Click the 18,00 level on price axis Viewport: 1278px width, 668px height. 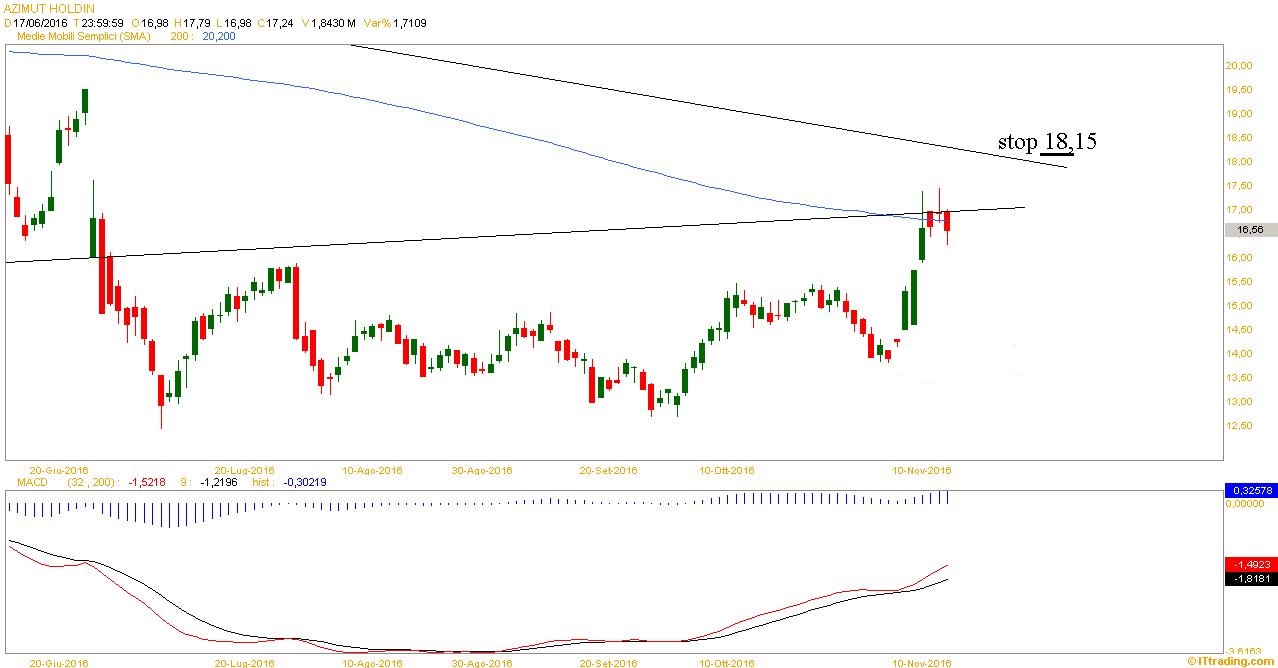coord(1238,162)
